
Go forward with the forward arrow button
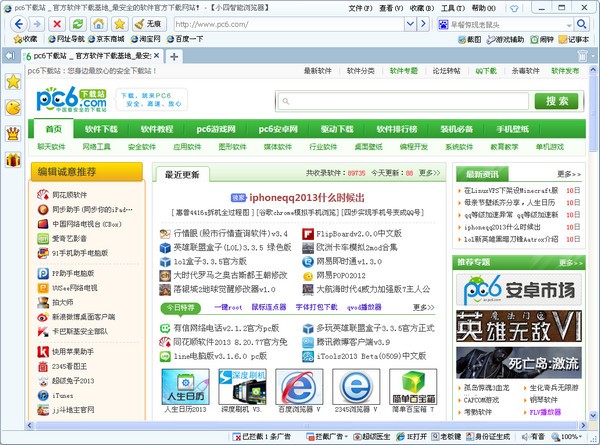37,24
